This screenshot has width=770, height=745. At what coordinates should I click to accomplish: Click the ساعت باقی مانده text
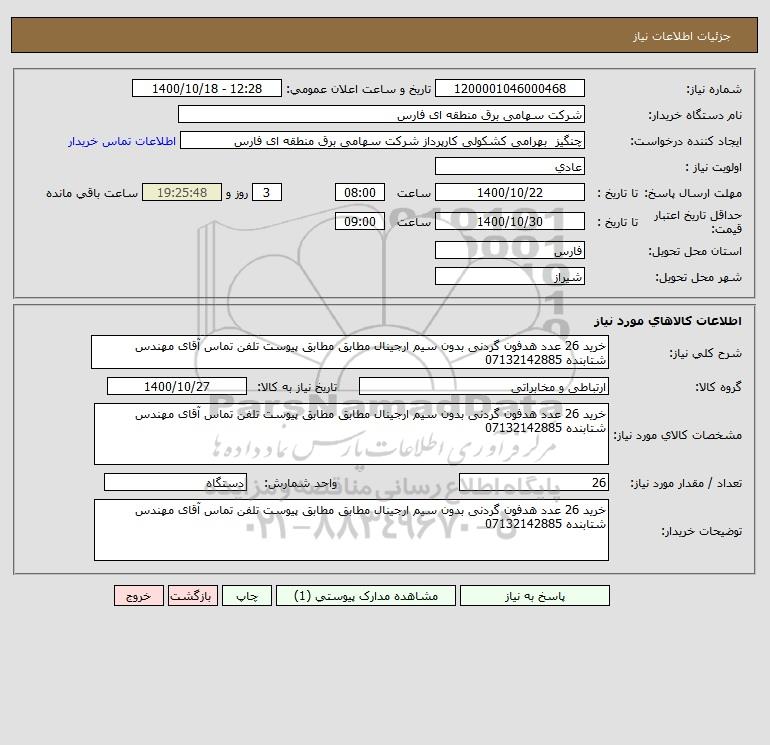click(x=92, y=193)
